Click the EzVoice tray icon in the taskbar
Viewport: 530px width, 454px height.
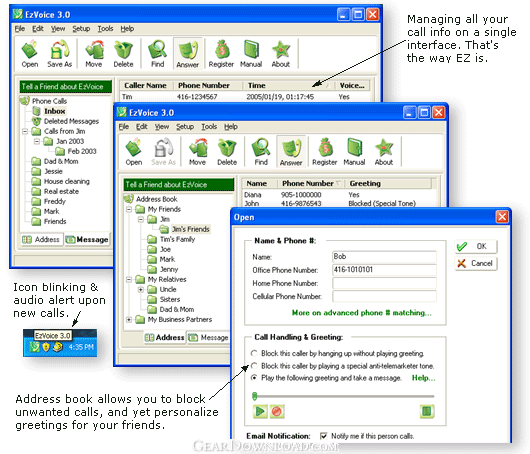tap(34, 347)
